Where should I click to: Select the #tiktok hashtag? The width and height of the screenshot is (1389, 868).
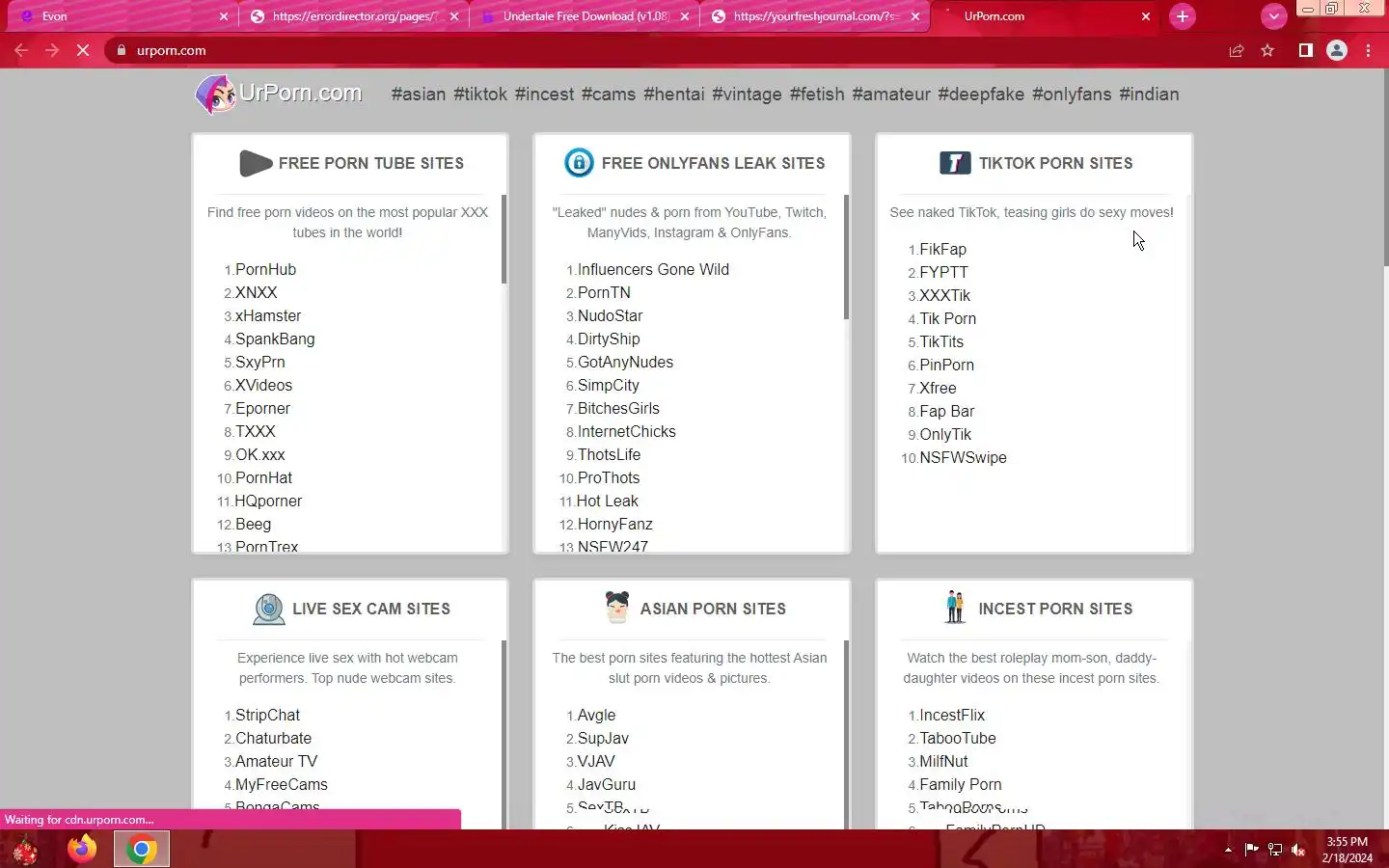[x=480, y=95]
